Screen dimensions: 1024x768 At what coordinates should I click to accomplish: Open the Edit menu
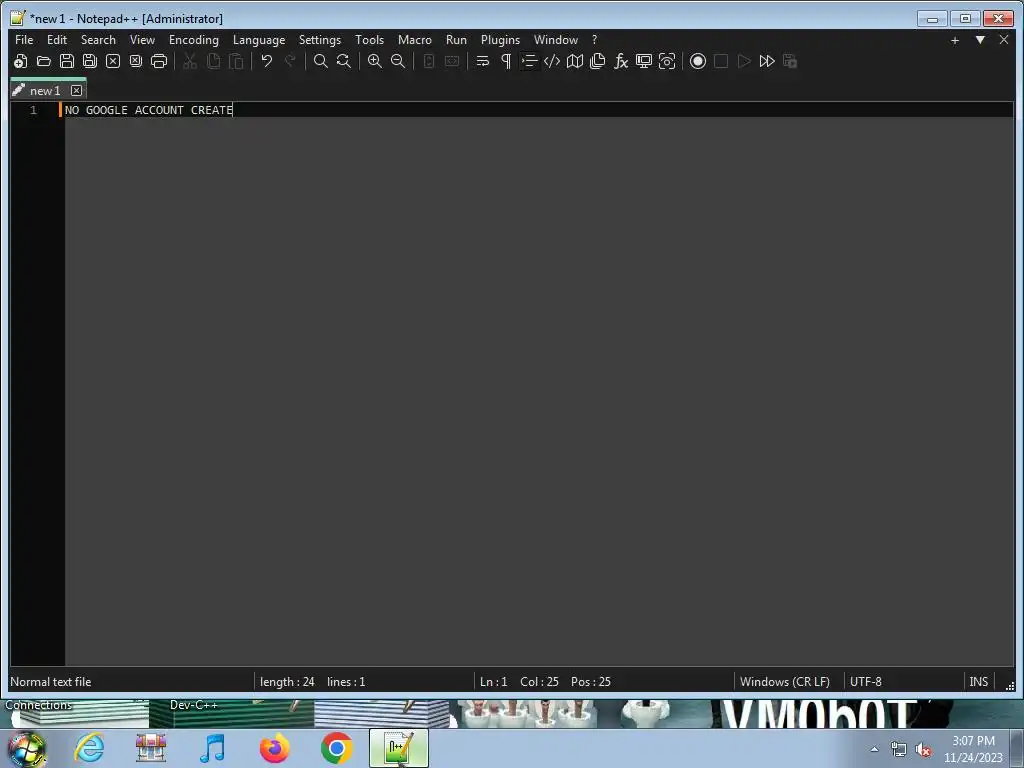(x=57, y=40)
